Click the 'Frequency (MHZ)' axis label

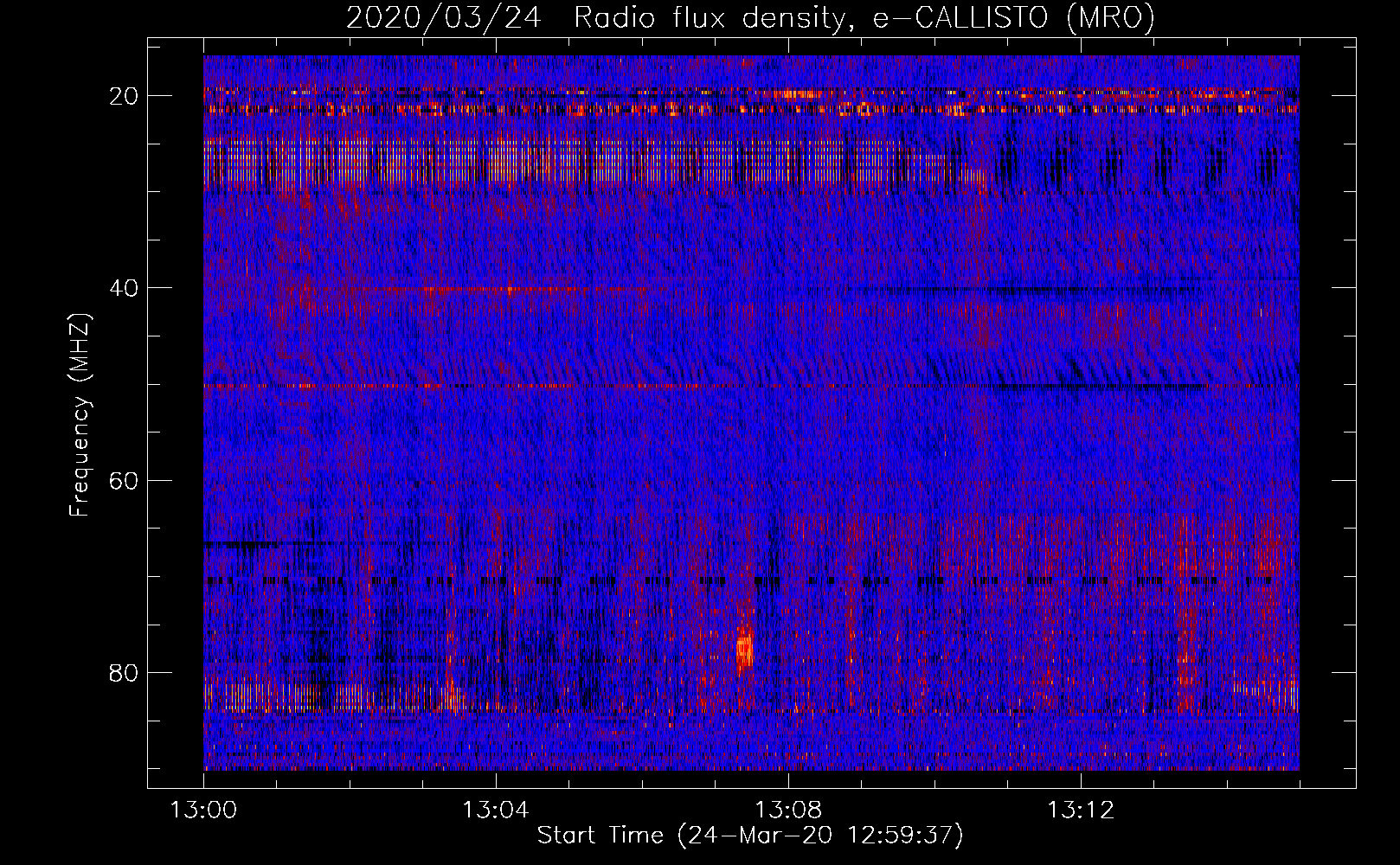(x=80, y=415)
